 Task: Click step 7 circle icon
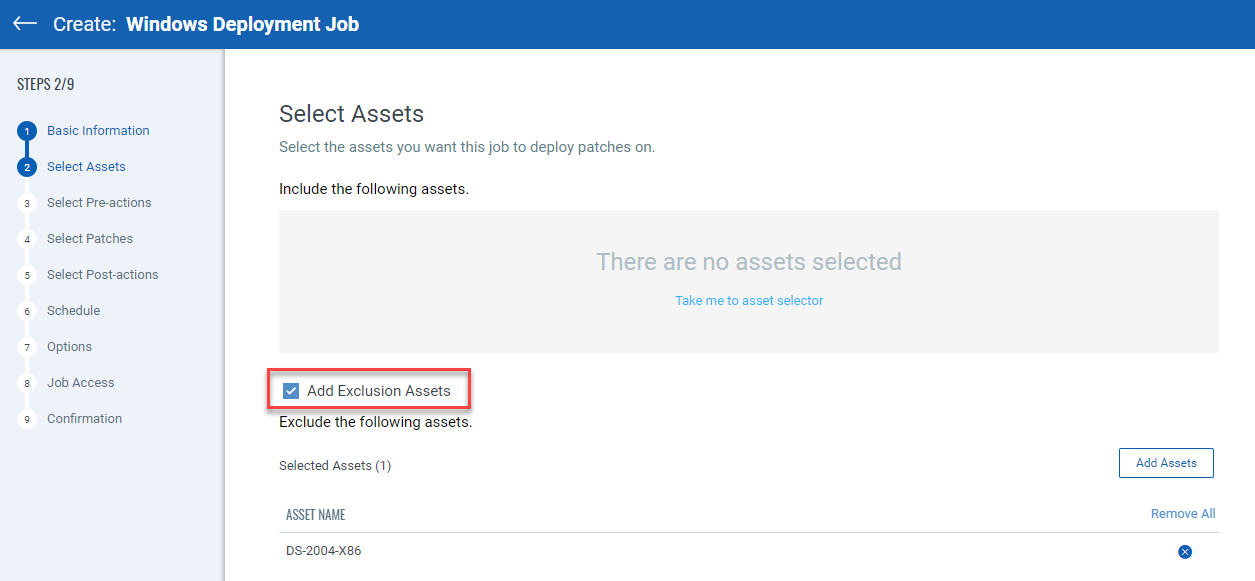click(27, 347)
